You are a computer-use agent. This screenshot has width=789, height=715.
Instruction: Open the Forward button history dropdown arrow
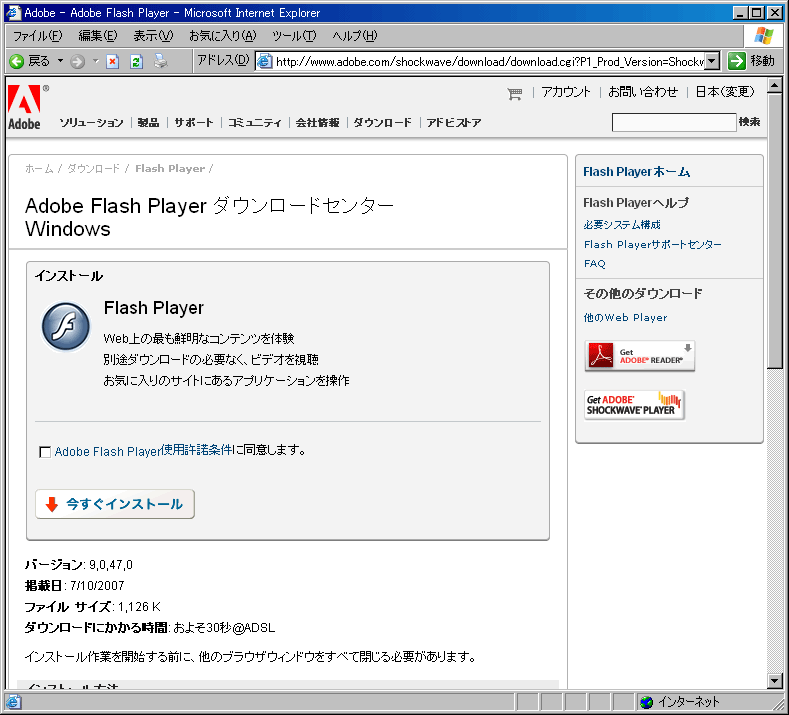pyautogui.click(x=96, y=61)
